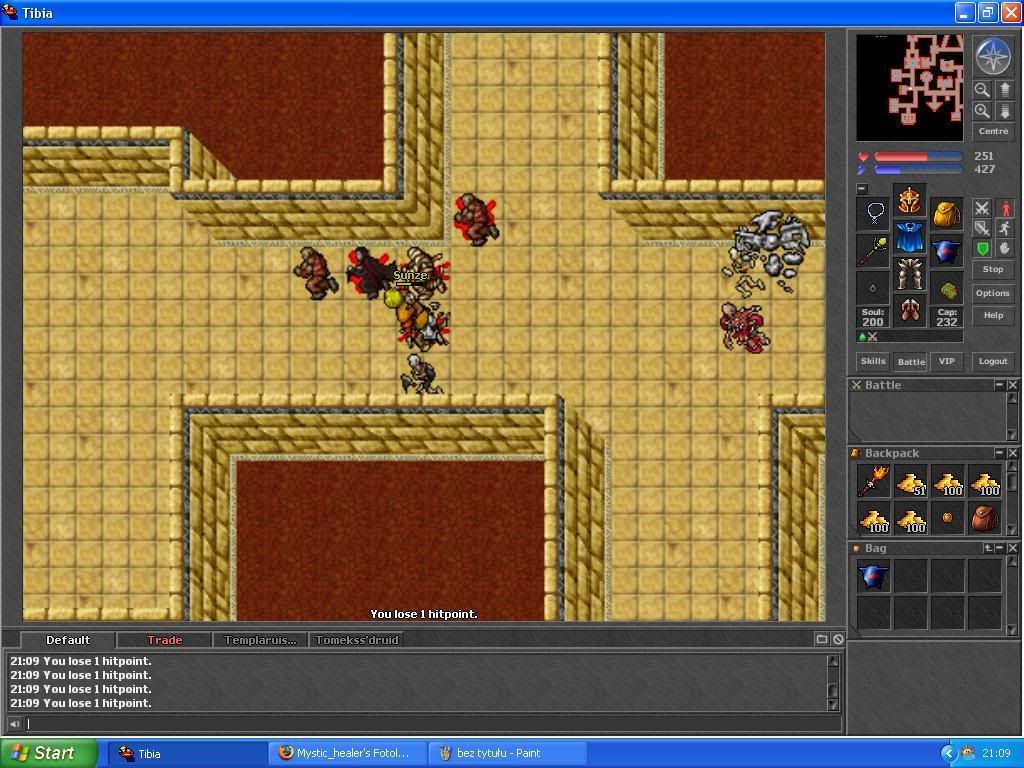Click the chat text input field
This screenshot has height=768, width=1024.
pyautogui.click(x=432, y=724)
